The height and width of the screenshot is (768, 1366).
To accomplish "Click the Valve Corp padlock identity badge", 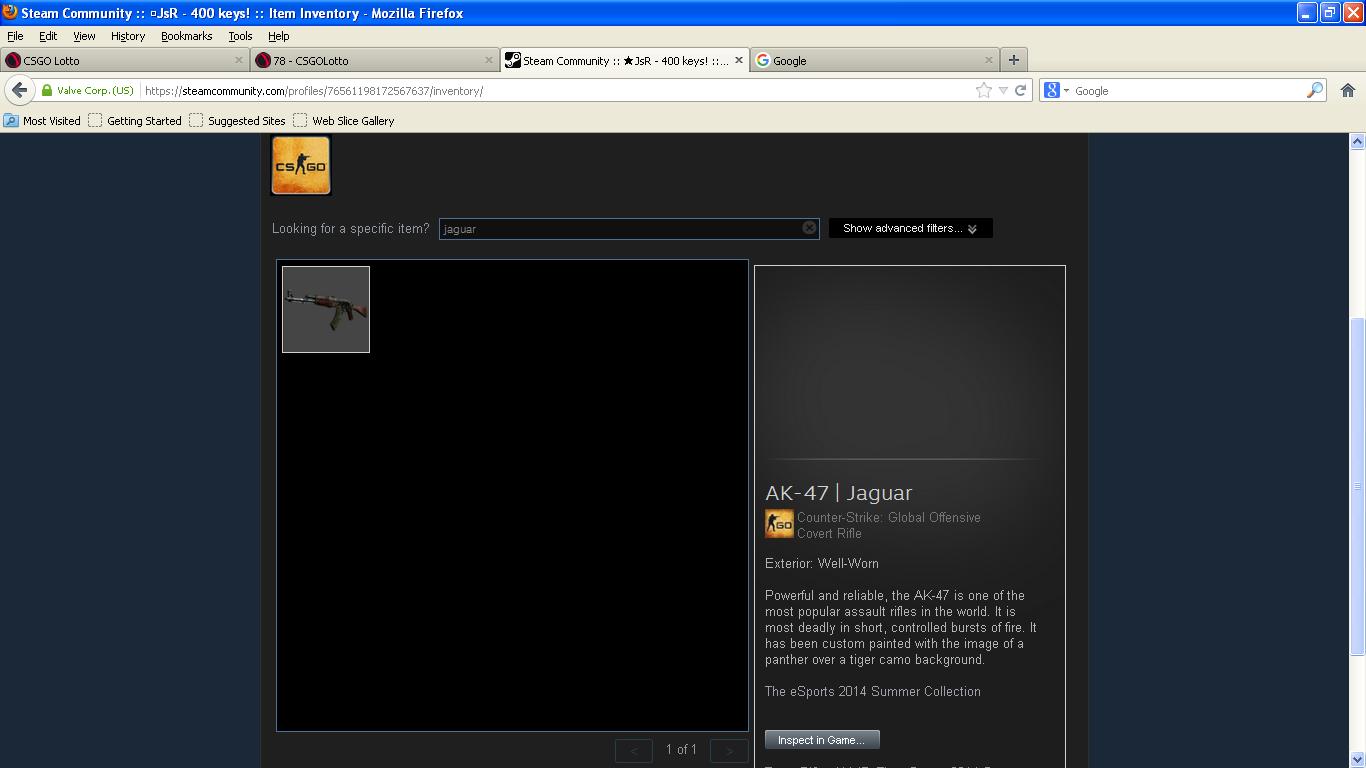I will coord(87,90).
